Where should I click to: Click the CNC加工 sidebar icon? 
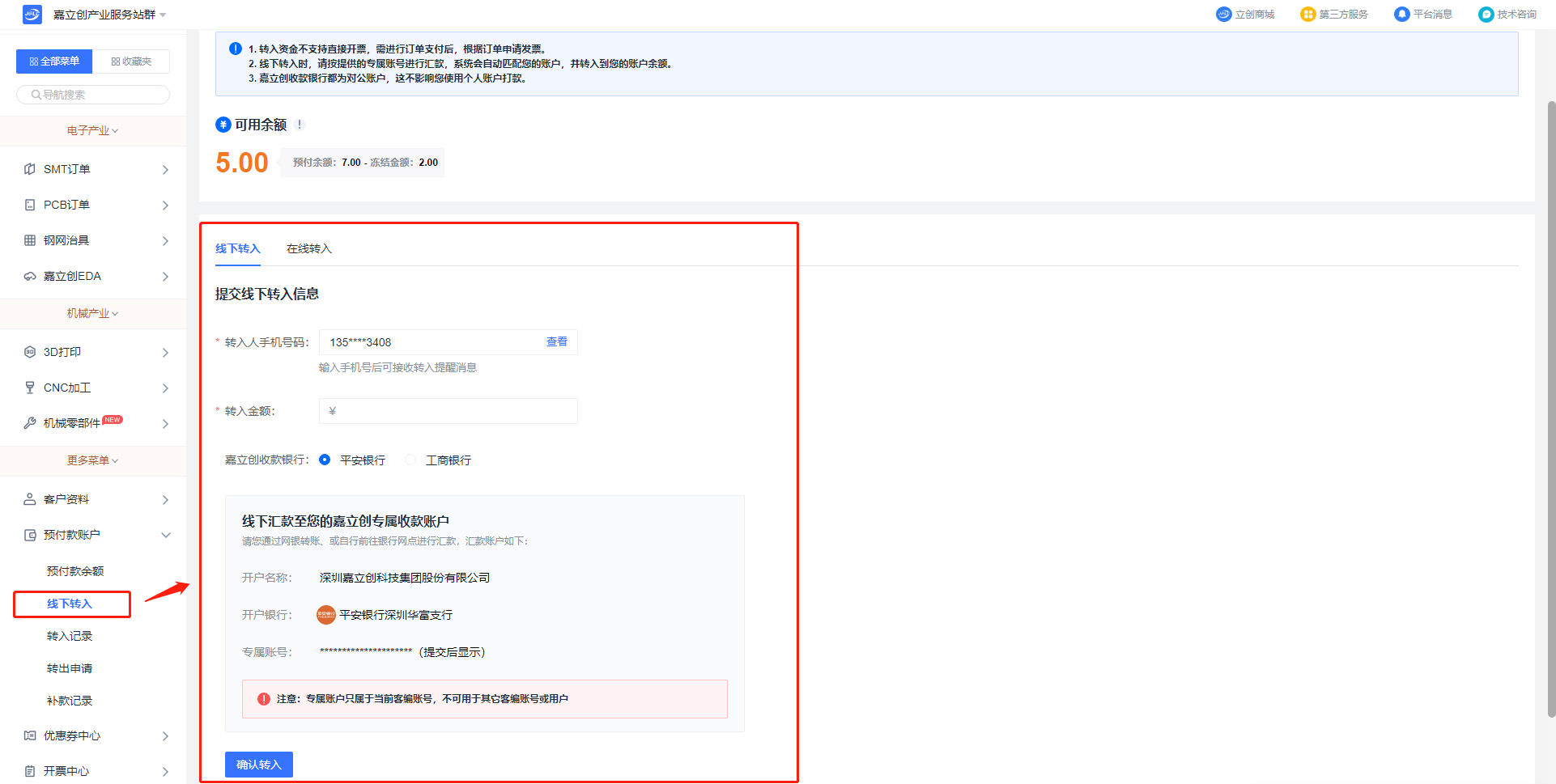30,388
